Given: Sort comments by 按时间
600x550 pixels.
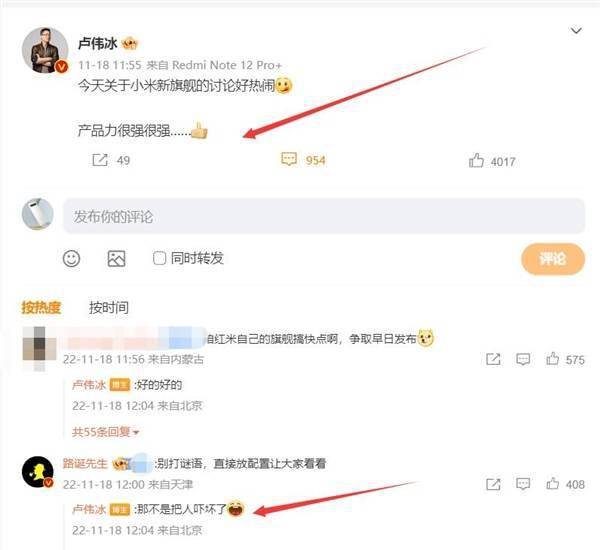Looking at the screenshot, I should tap(109, 307).
